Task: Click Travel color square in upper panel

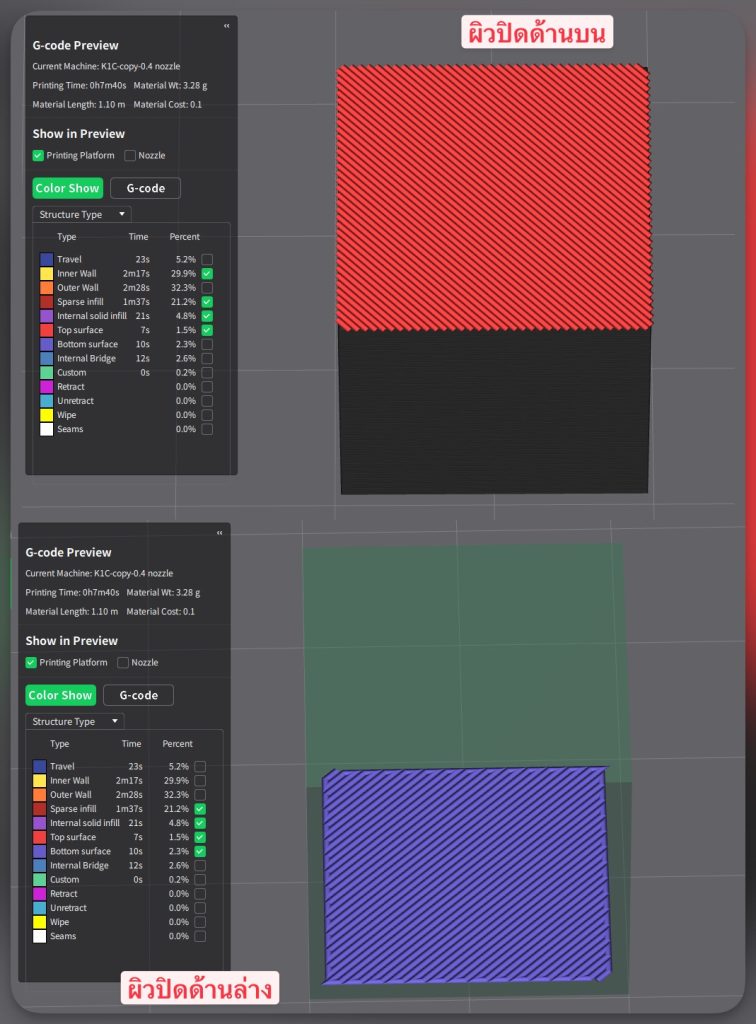Action: coord(46,259)
